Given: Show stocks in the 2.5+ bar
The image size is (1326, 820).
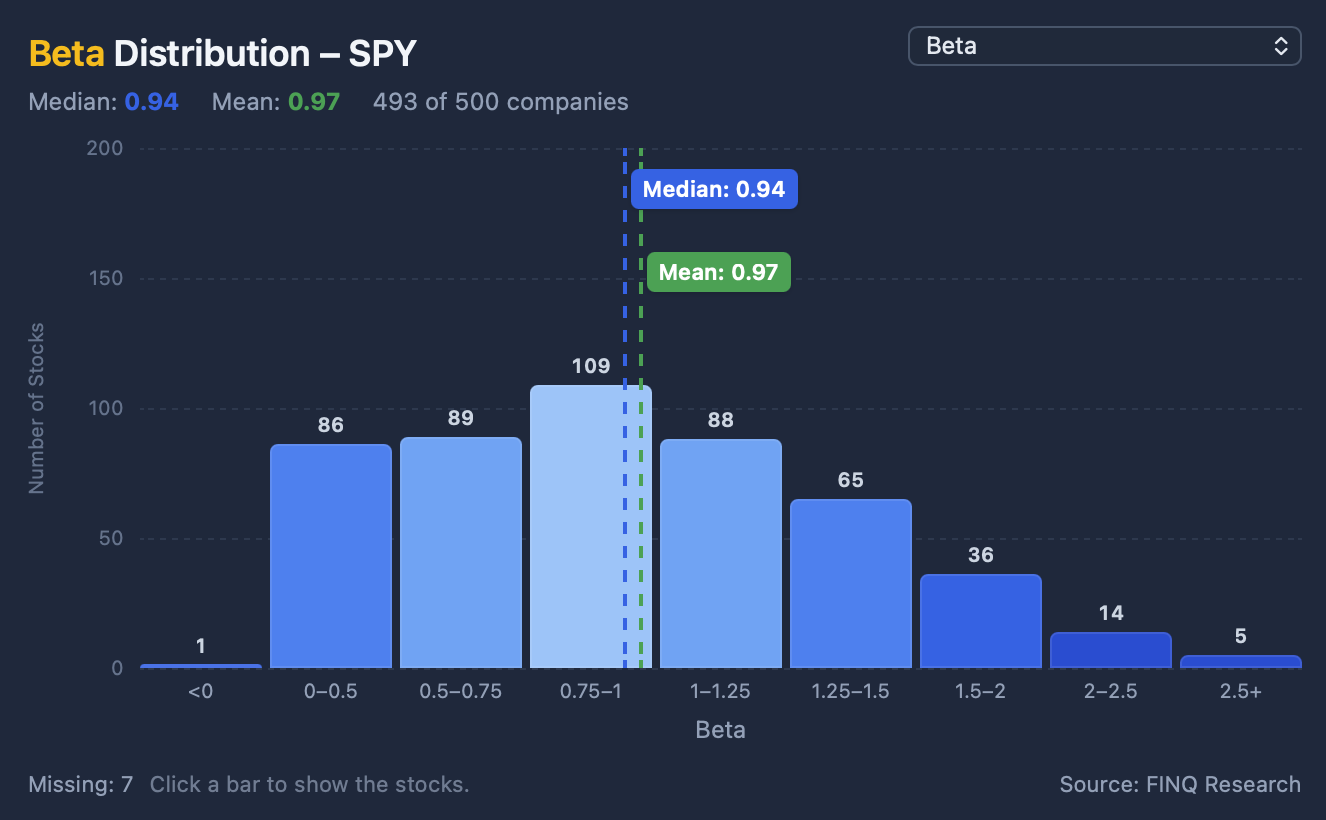Looking at the screenshot, I should (1241, 662).
